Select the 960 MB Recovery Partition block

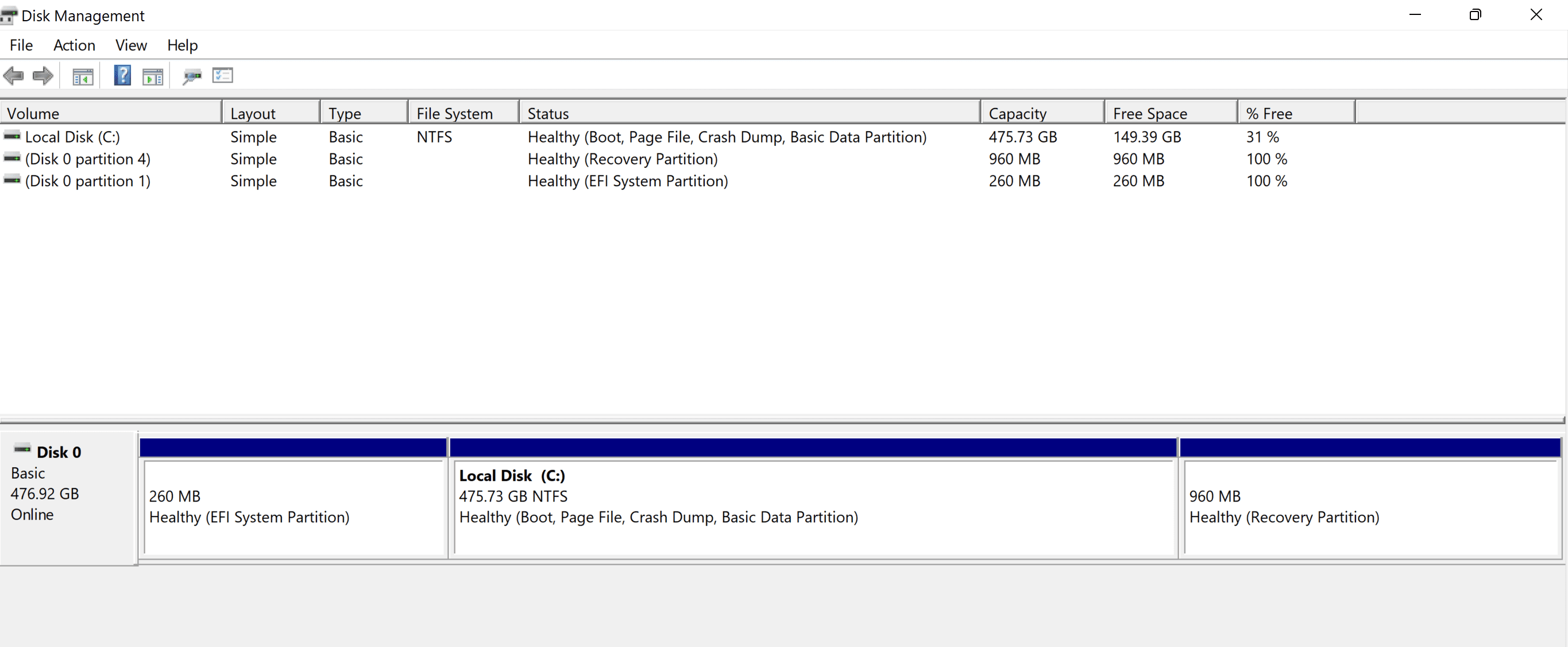(x=1370, y=498)
